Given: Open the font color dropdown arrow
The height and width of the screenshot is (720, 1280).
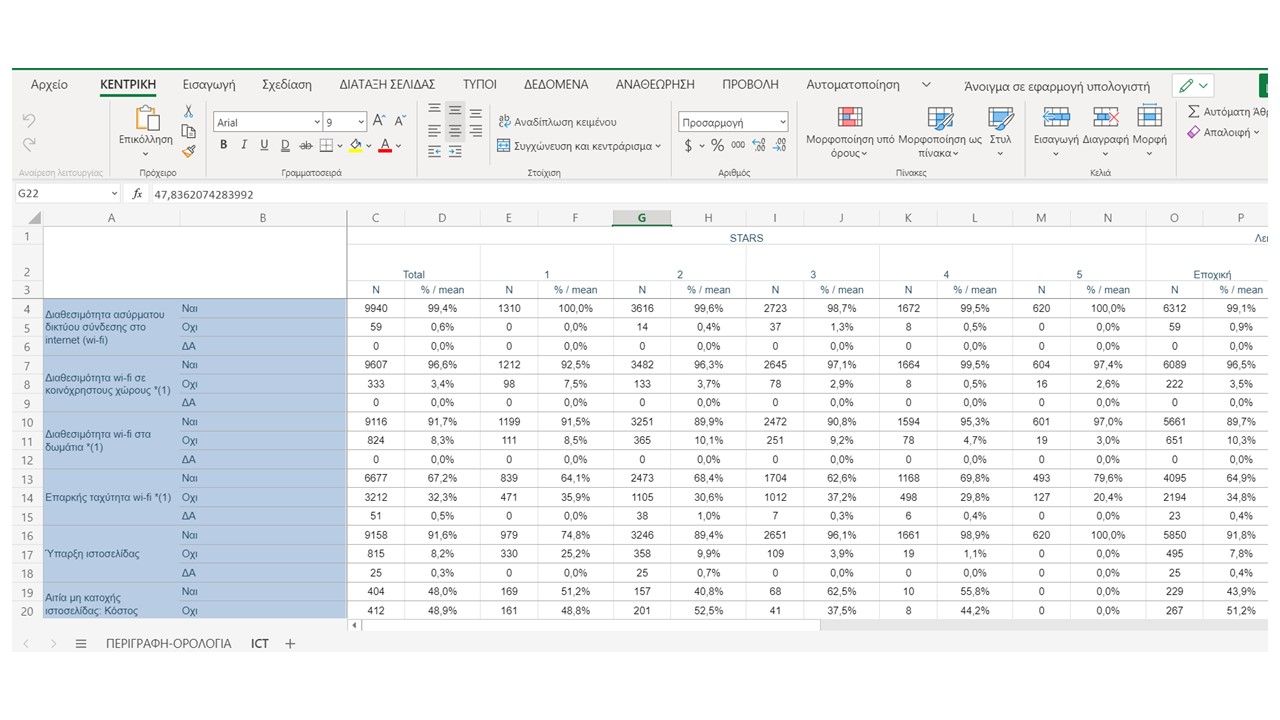Looking at the screenshot, I should pyautogui.click(x=398, y=146).
